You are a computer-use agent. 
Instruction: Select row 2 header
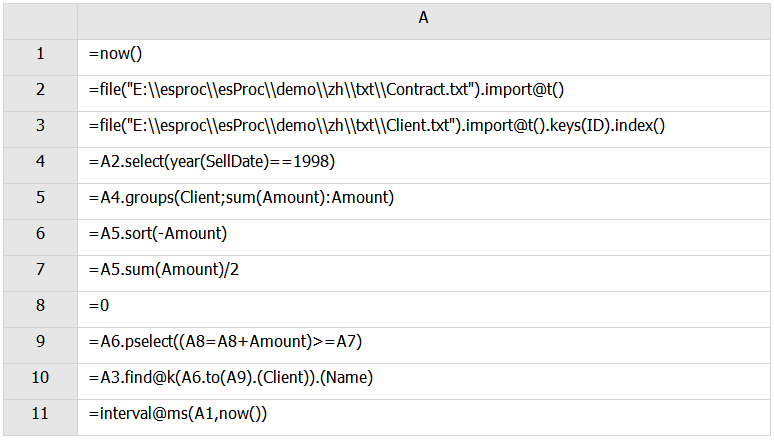(x=40, y=93)
